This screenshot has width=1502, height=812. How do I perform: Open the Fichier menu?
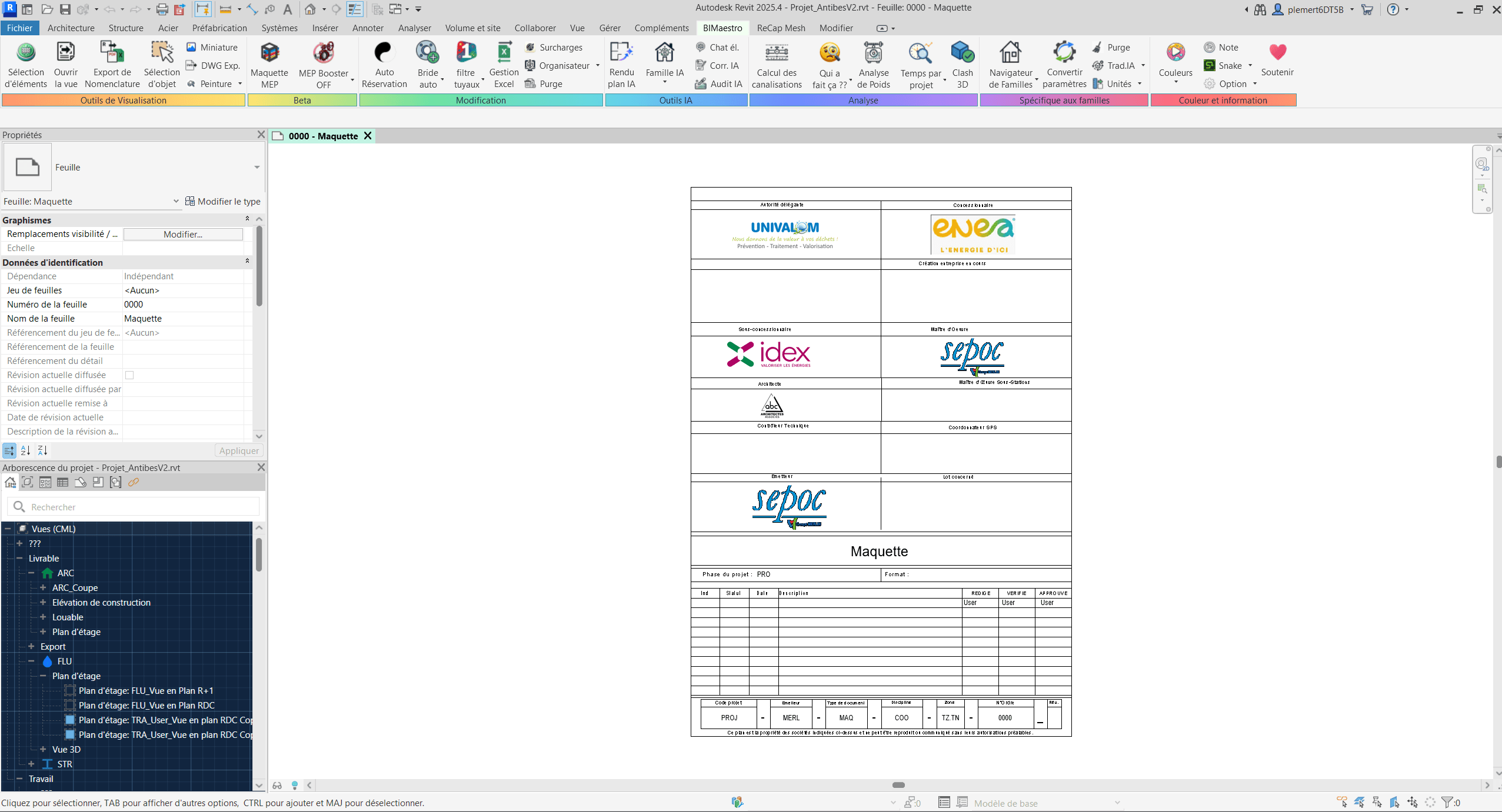(x=19, y=28)
